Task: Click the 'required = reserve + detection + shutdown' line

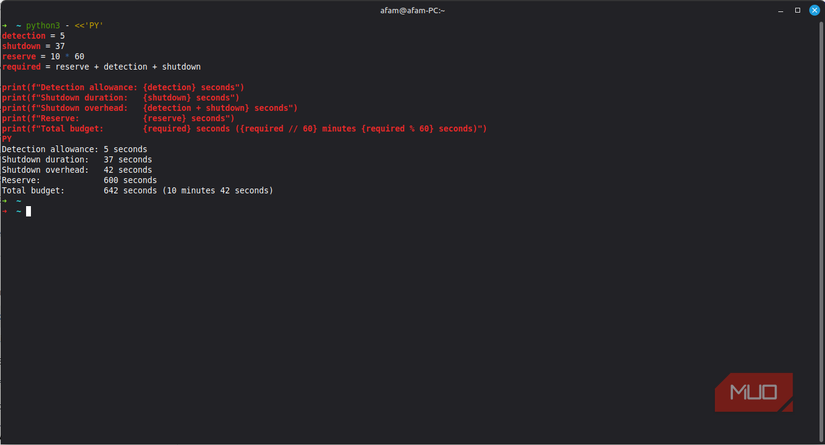Action: coord(101,67)
